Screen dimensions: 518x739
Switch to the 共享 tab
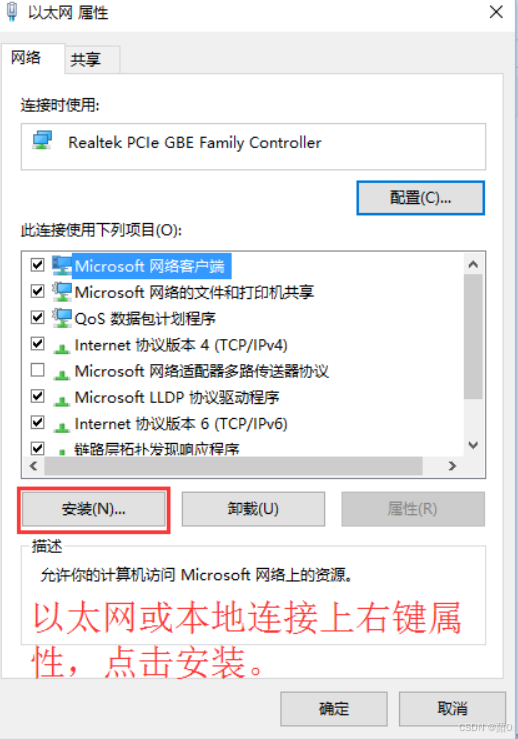click(85, 59)
